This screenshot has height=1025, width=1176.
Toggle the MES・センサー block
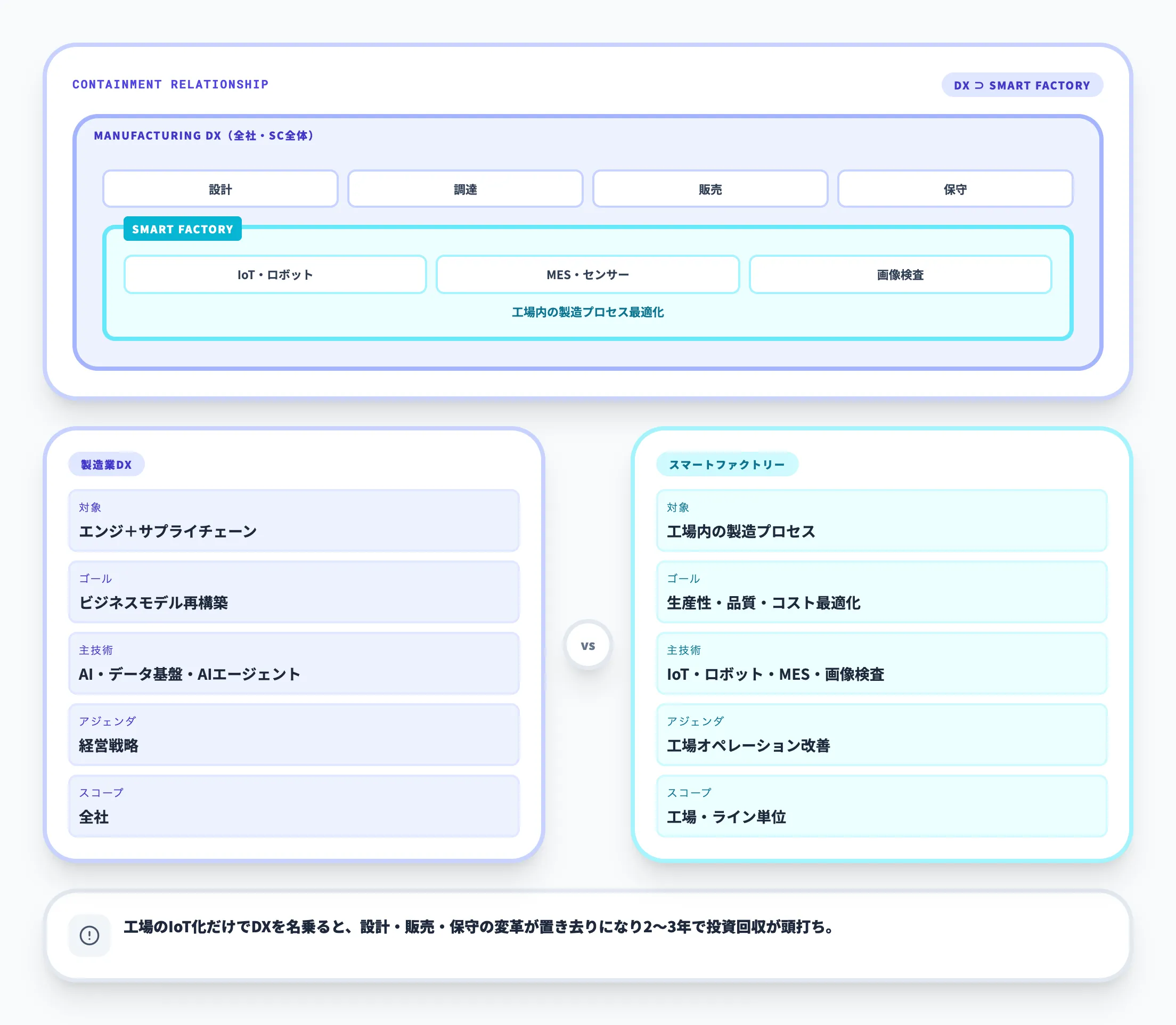point(587,274)
